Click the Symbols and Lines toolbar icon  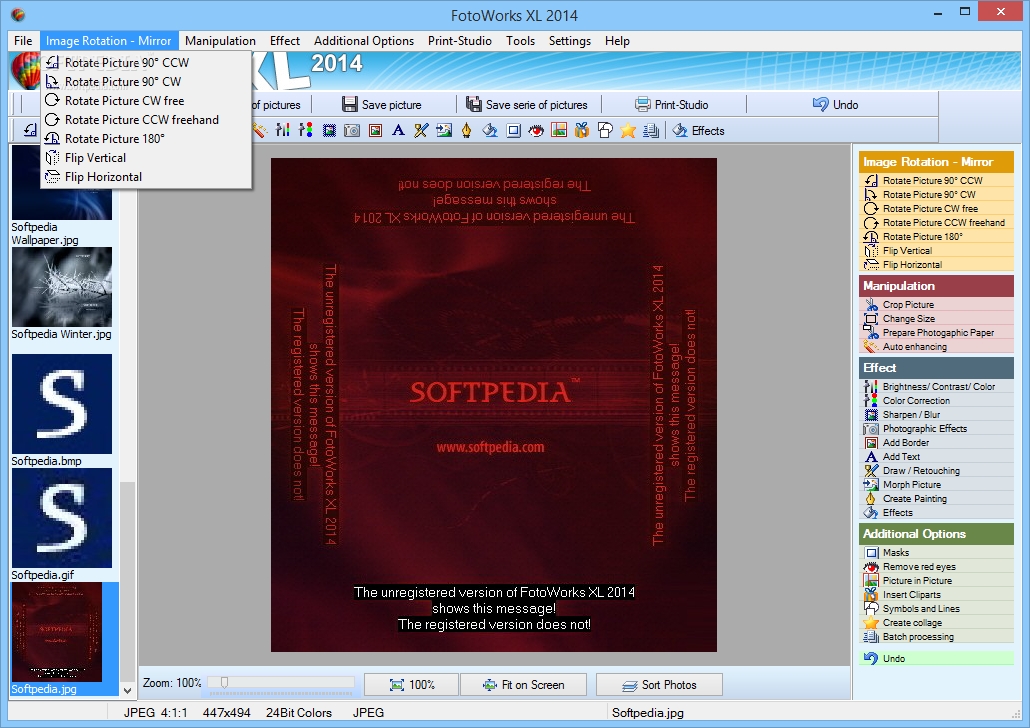point(605,130)
